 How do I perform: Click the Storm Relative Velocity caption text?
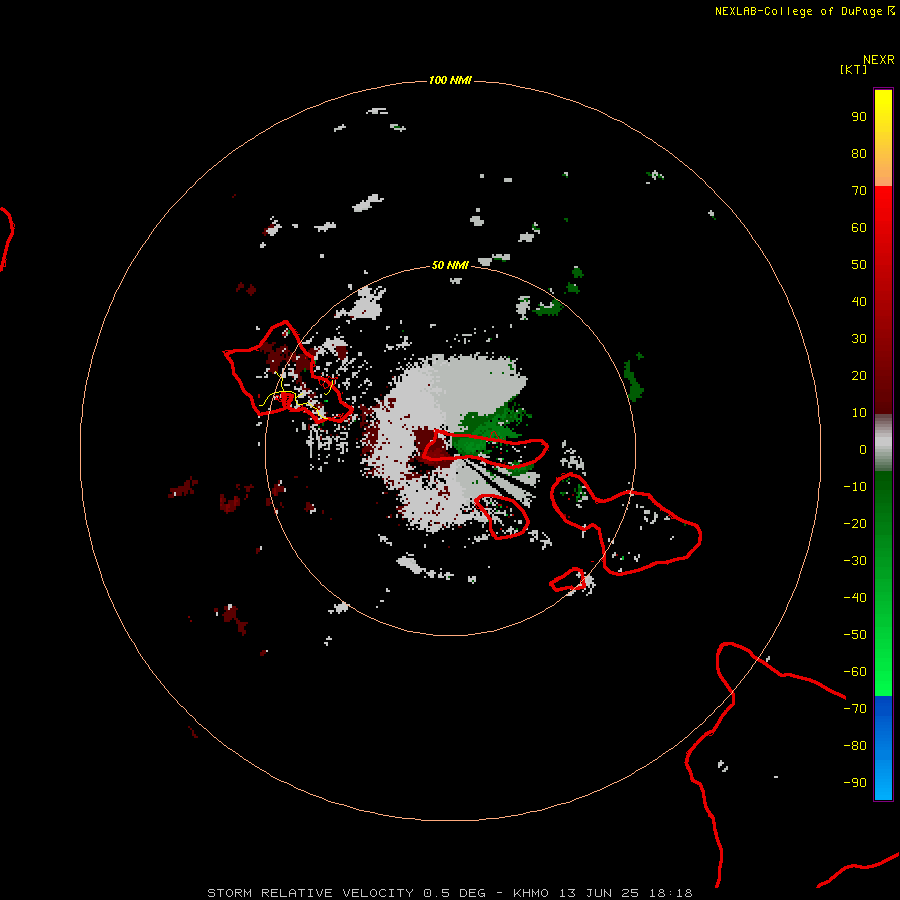click(x=450, y=893)
